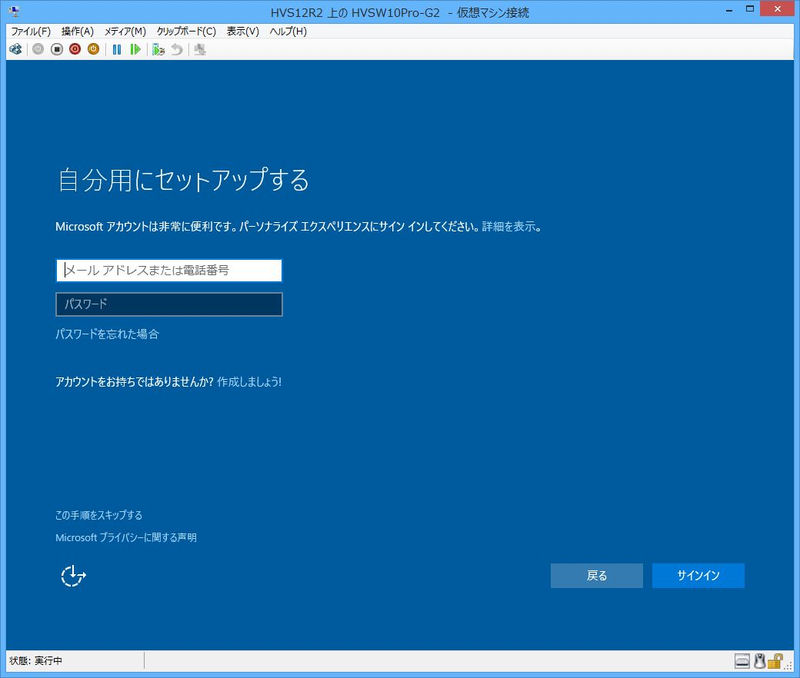800x678 pixels.
Task: Click the Checkpoint toolbar icon
Action: point(158,49)
